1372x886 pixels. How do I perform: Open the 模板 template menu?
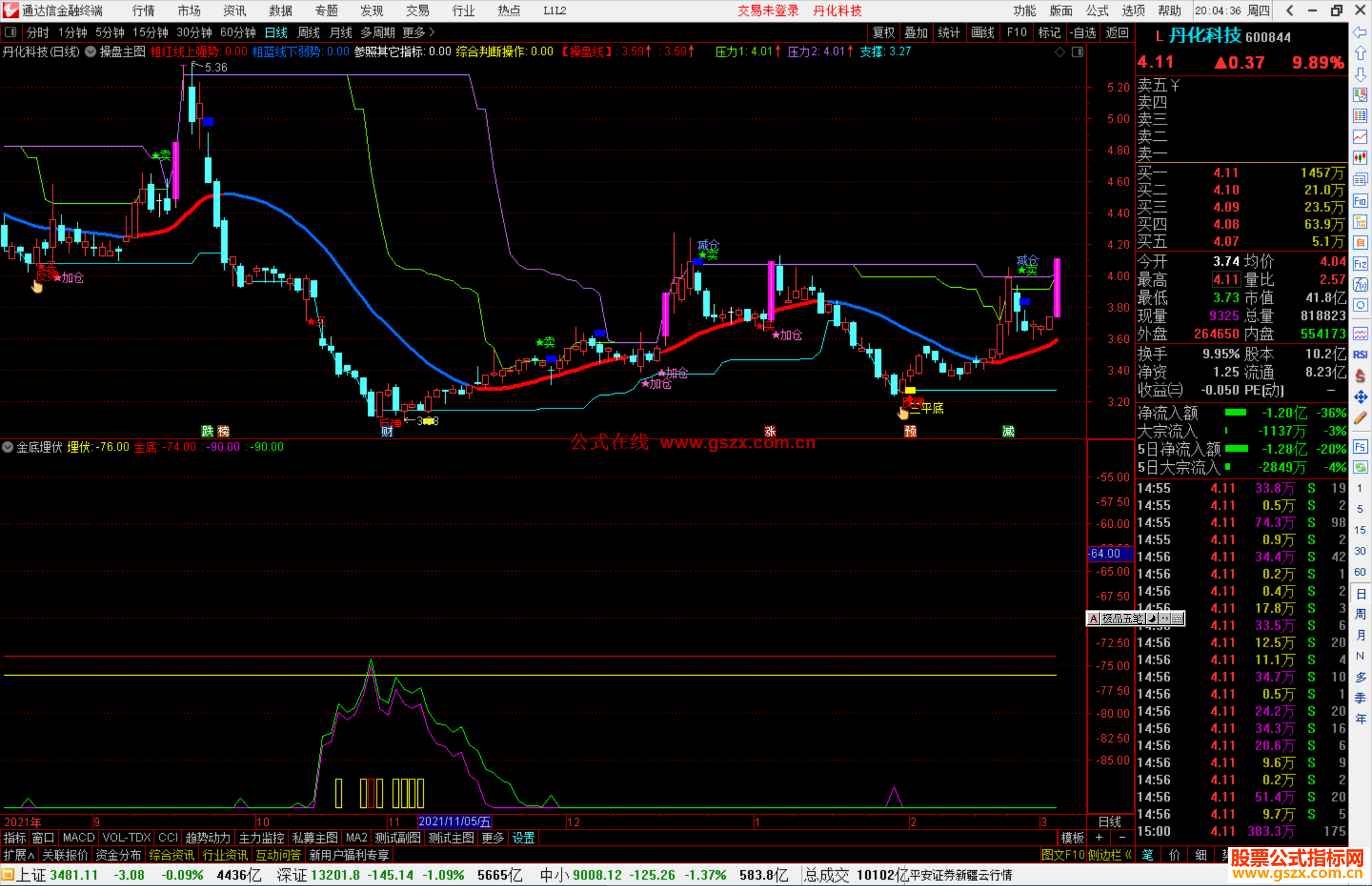(1073, 838)
